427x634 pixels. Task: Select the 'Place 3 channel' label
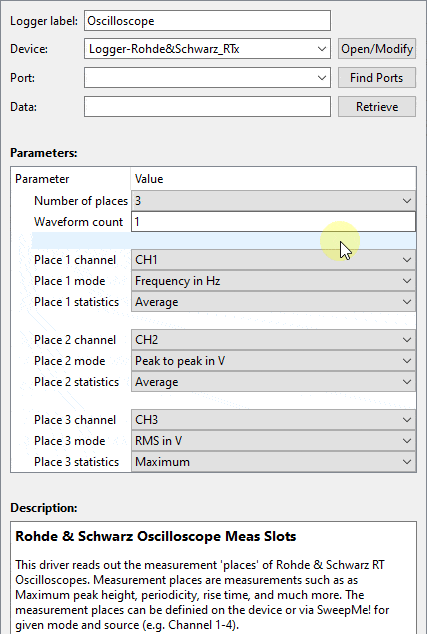(75, 420)
